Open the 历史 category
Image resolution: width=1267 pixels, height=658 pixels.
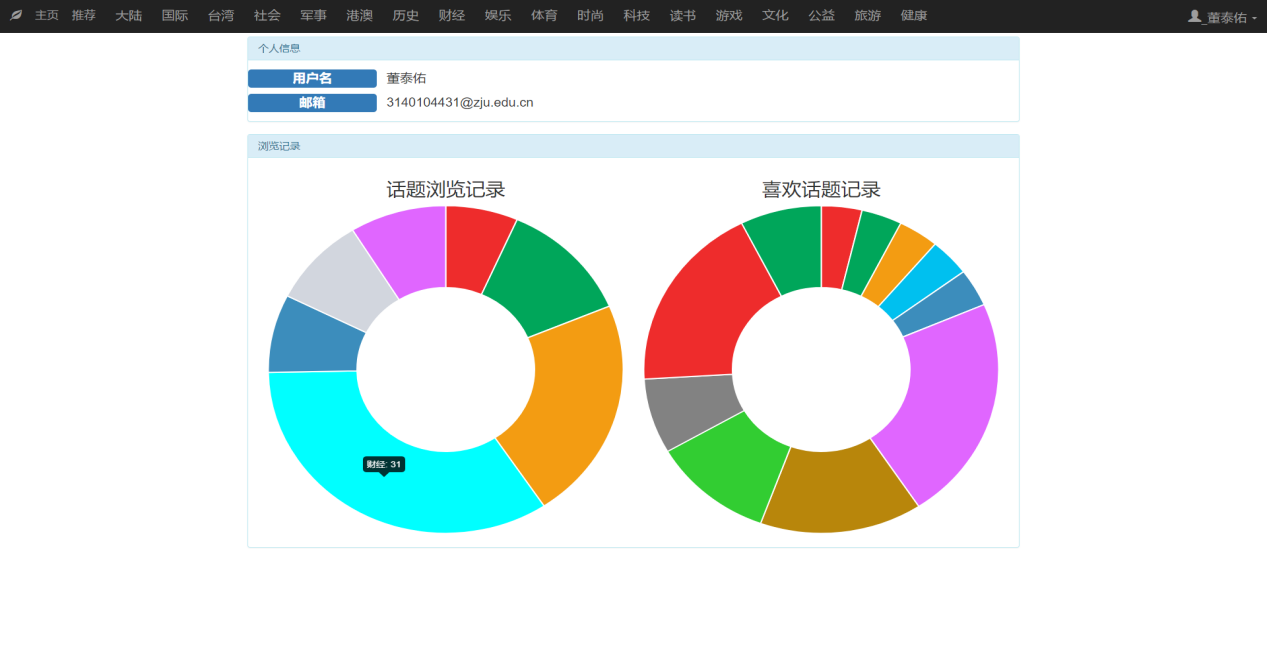406,16
